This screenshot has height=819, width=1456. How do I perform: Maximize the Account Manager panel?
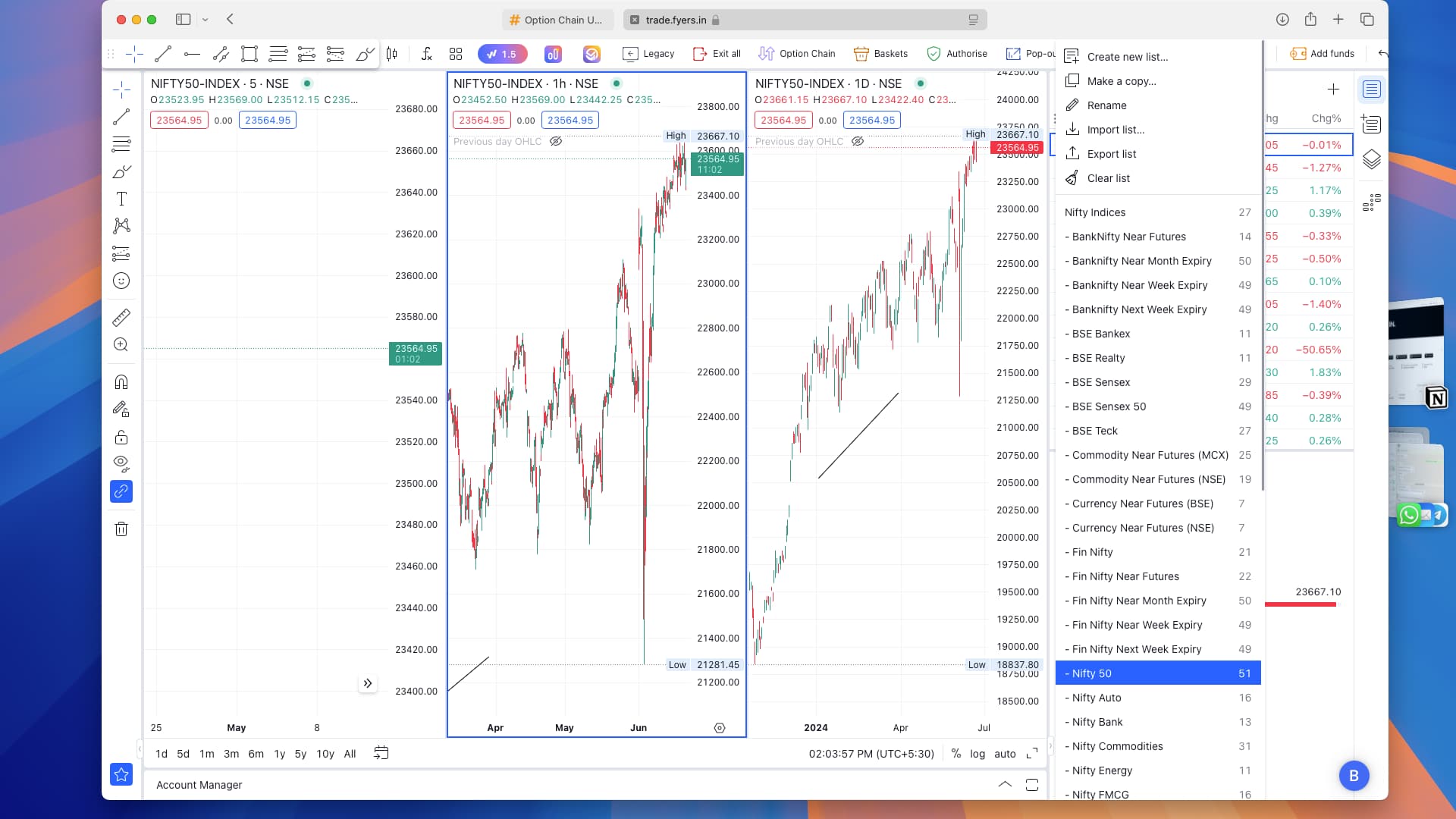(1032, 785)
